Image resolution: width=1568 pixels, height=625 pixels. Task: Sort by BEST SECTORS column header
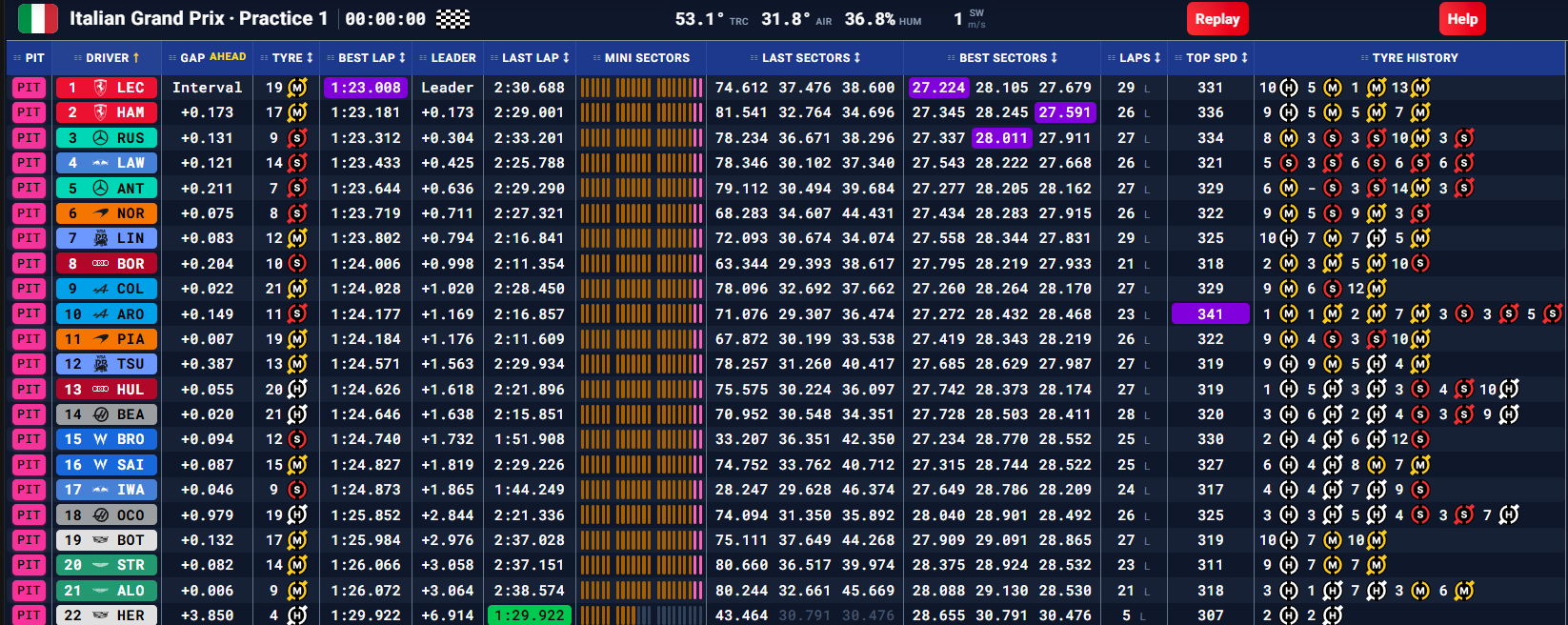[1008, 58]
